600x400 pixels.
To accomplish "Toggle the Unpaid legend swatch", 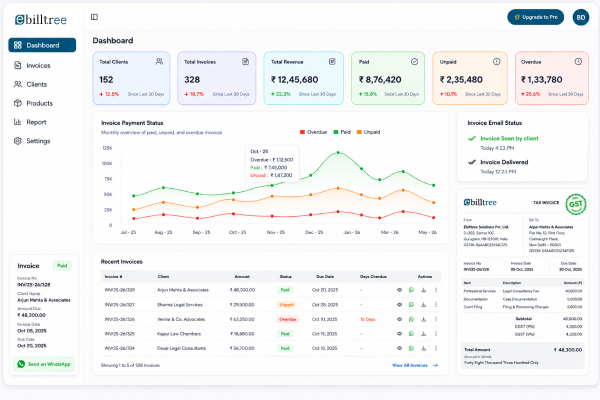I will click(x=359, y=132).
